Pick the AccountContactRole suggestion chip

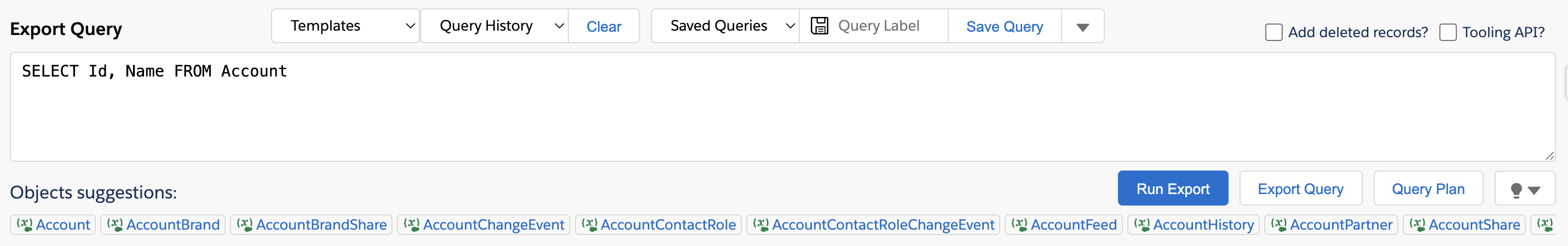[x=658, y=224]
